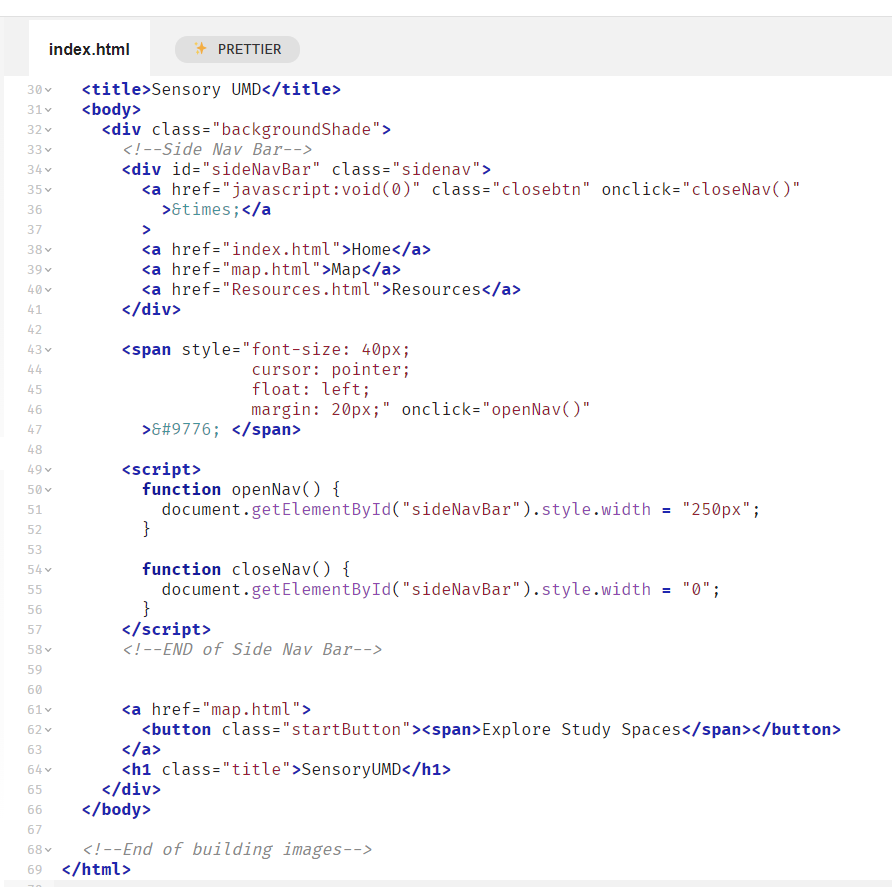Viewport: 892px width, 887px height.
Task: Toggle the fold arrow at line 38
Action: (x=48, y=250)
